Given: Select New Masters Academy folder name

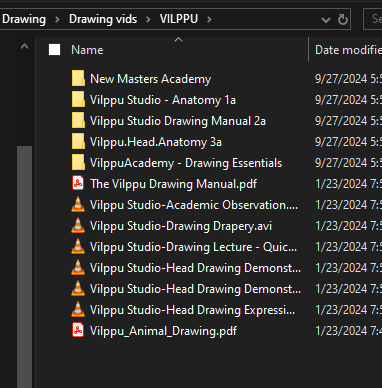Looking at the screenshot, I should [151, 79].
